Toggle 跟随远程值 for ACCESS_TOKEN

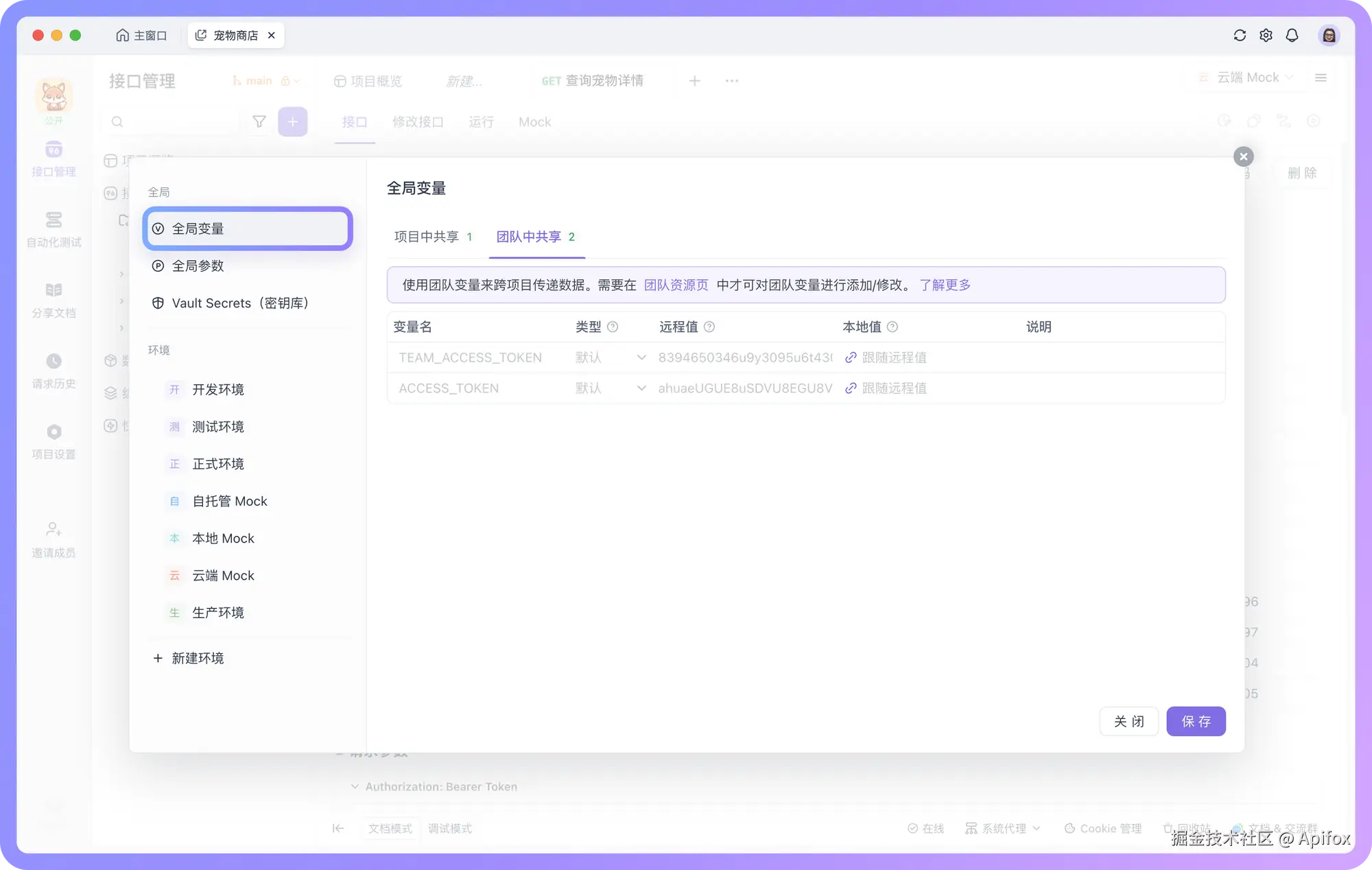pos(886,388)
